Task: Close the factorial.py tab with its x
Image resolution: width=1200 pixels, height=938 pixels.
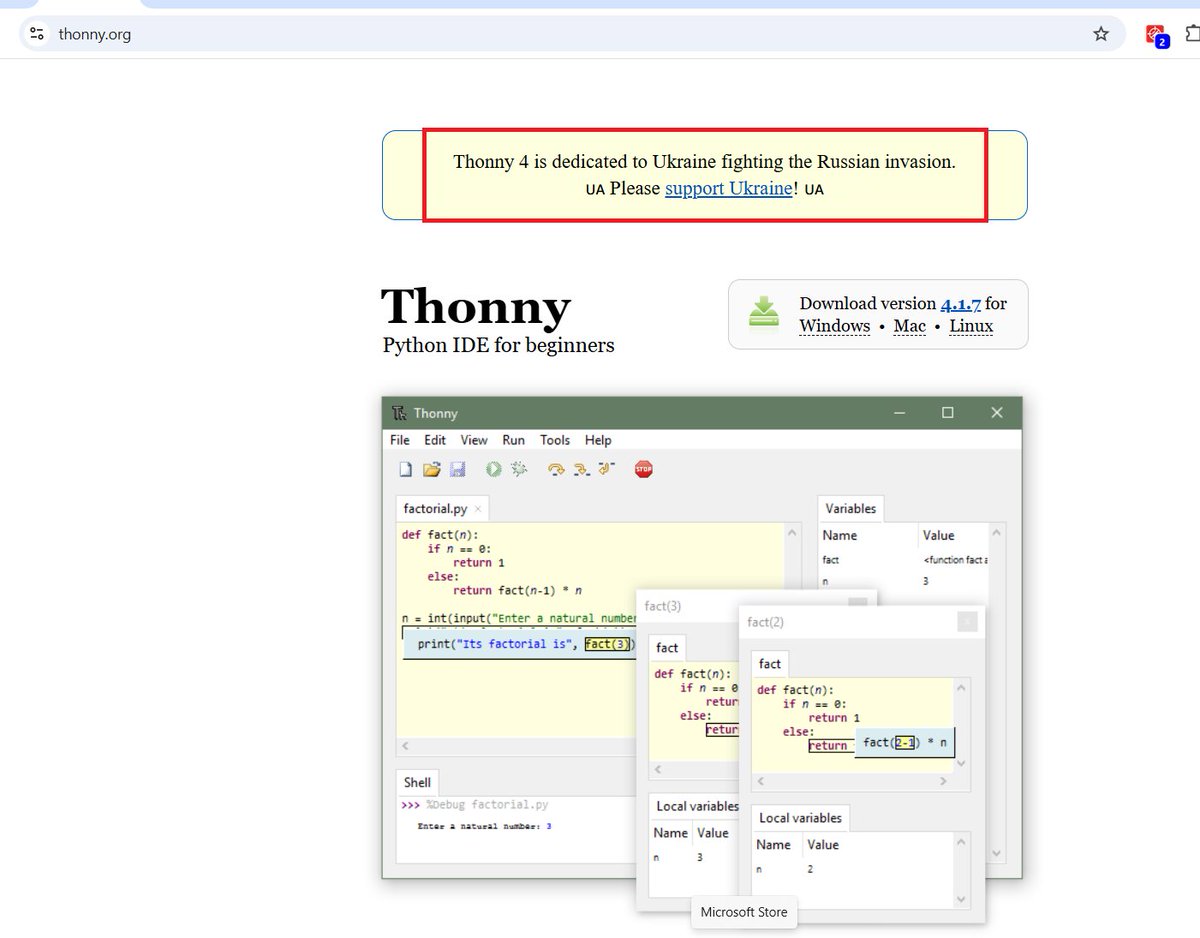Action: [x=478, y=509]
